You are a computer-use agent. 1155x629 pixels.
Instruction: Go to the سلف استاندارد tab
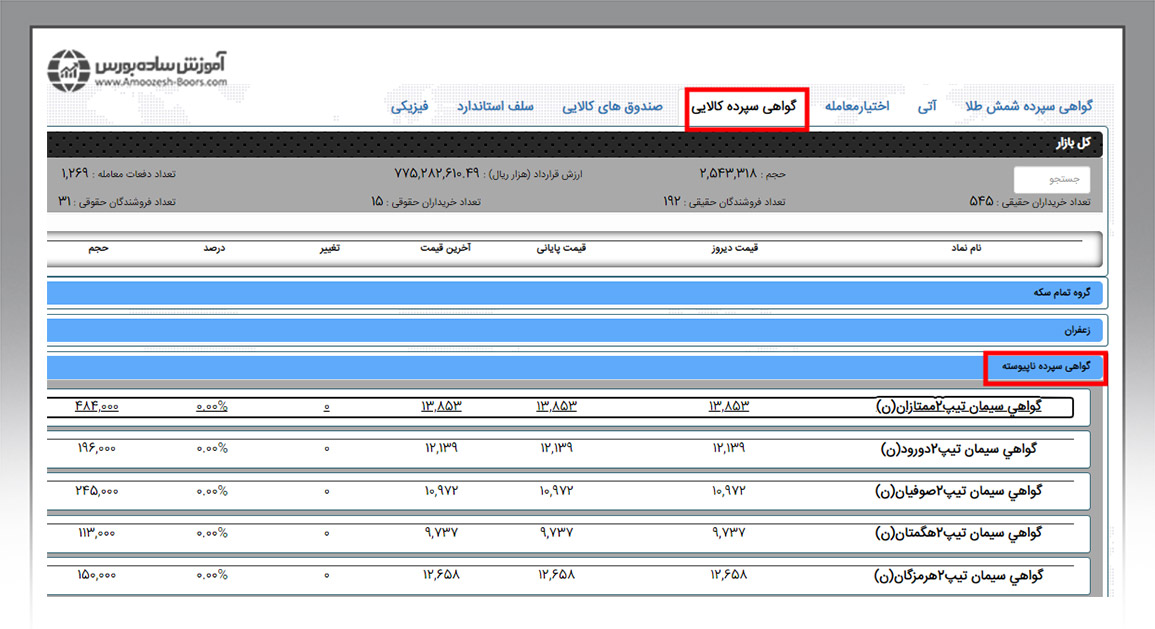(x=496, y=107)
